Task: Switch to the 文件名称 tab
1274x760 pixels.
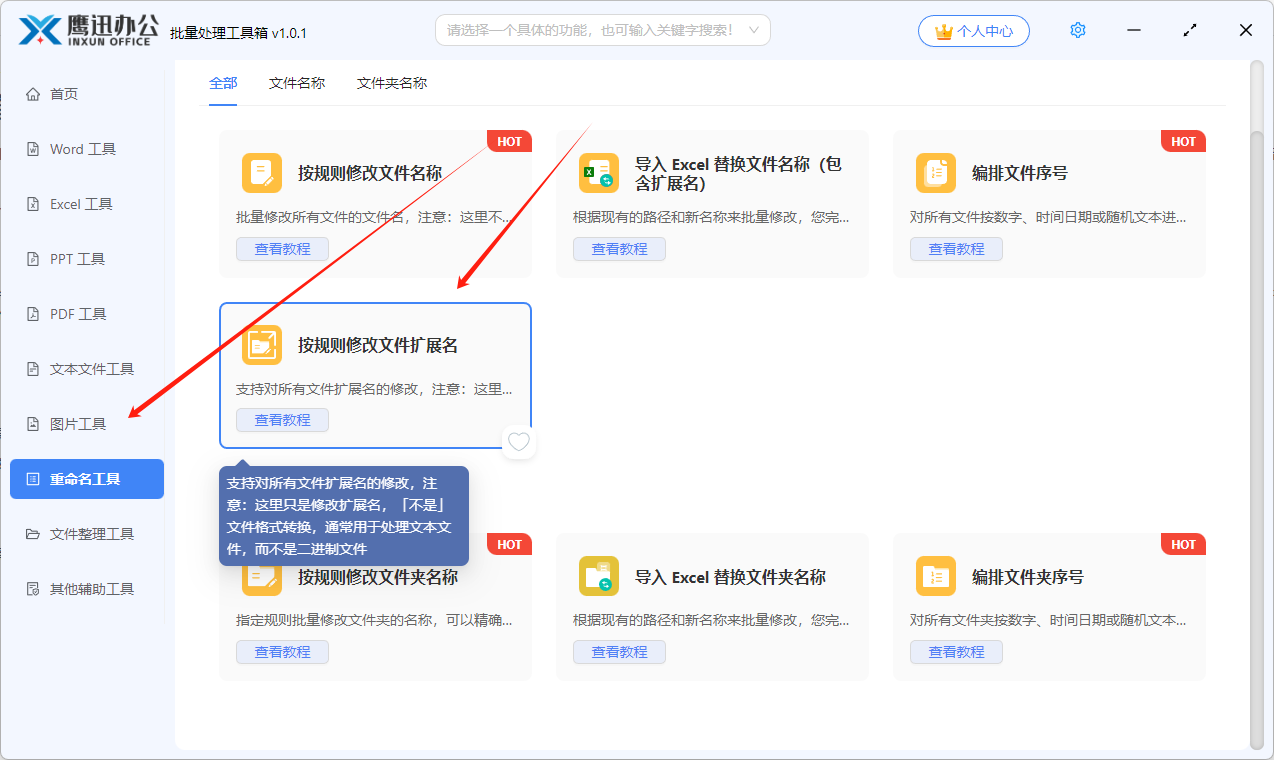Action: pyautogui.click(x=297, y=83)
